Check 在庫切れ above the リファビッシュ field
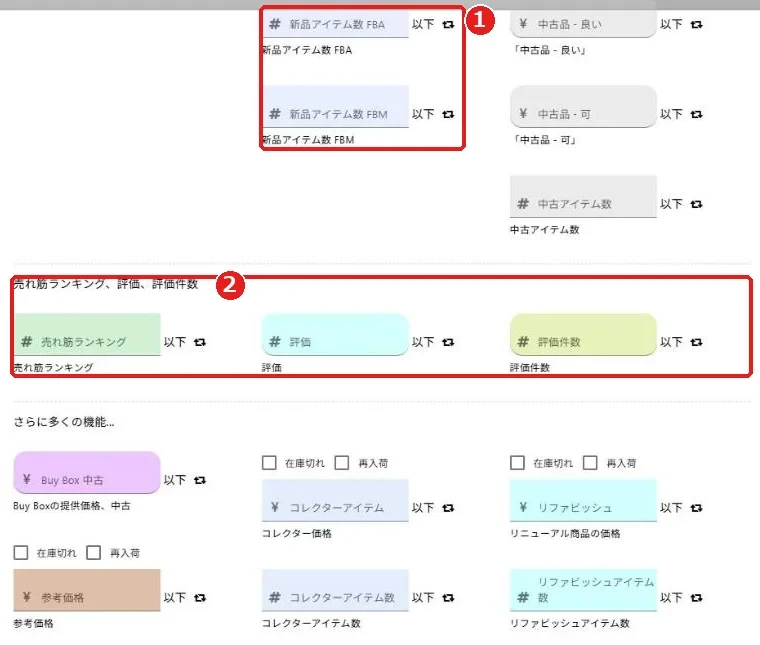The image size is (760, 645). click(517, 463)
